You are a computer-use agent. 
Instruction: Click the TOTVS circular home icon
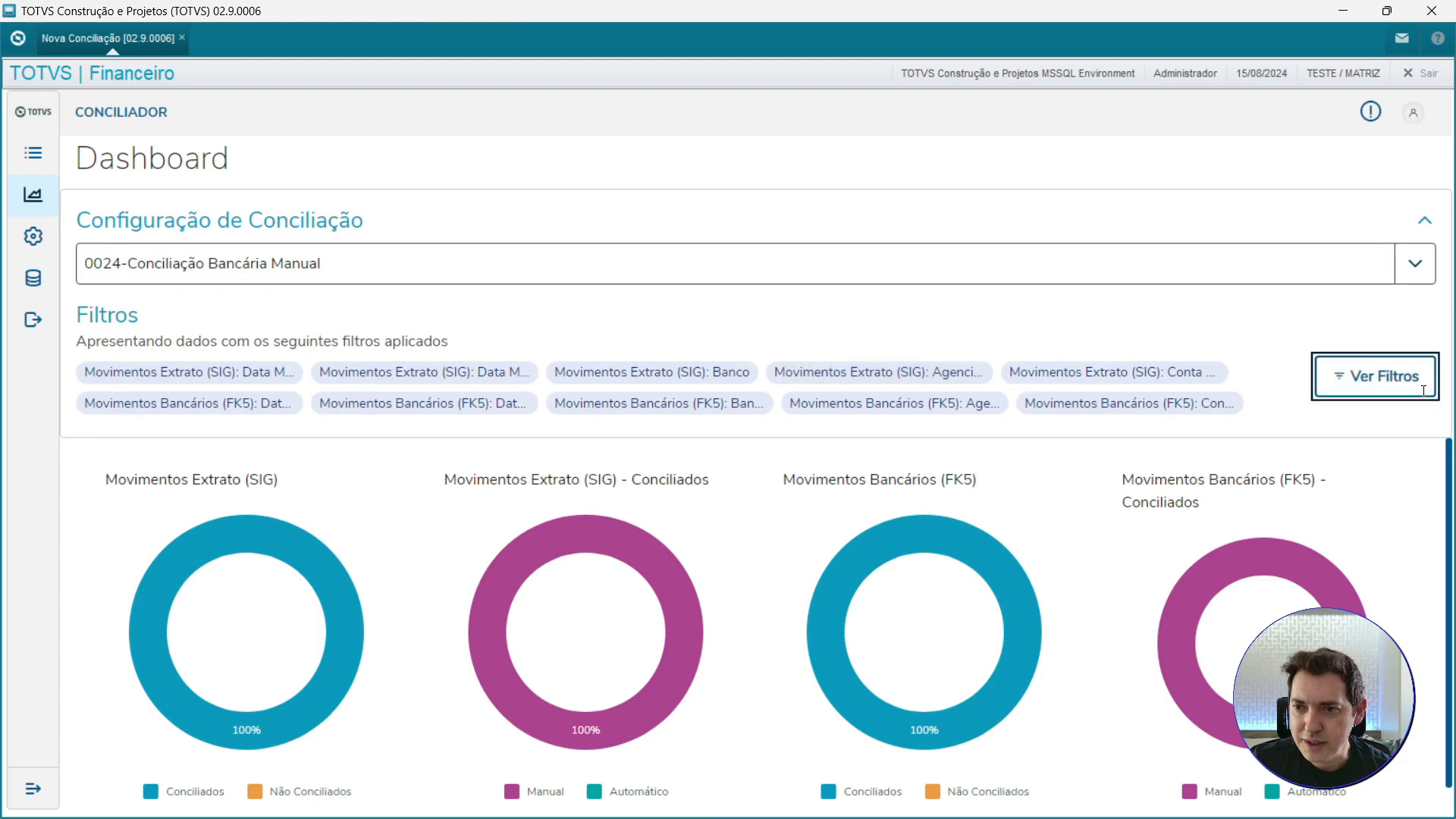[x=18, y=38]
